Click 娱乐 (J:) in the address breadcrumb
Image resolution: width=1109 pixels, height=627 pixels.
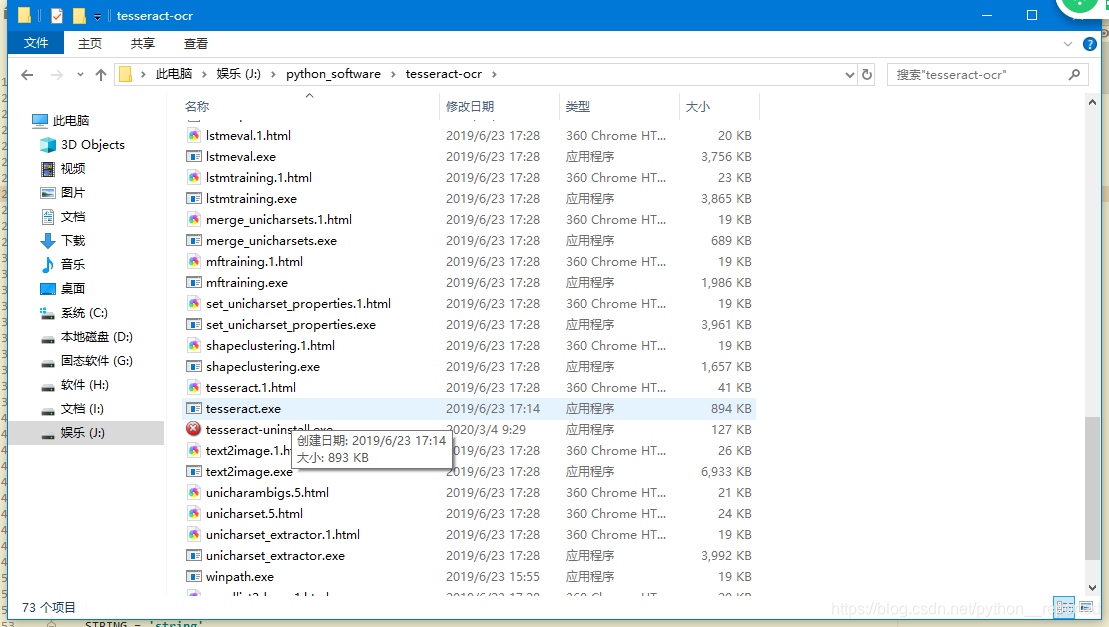(x=238, y=74)
